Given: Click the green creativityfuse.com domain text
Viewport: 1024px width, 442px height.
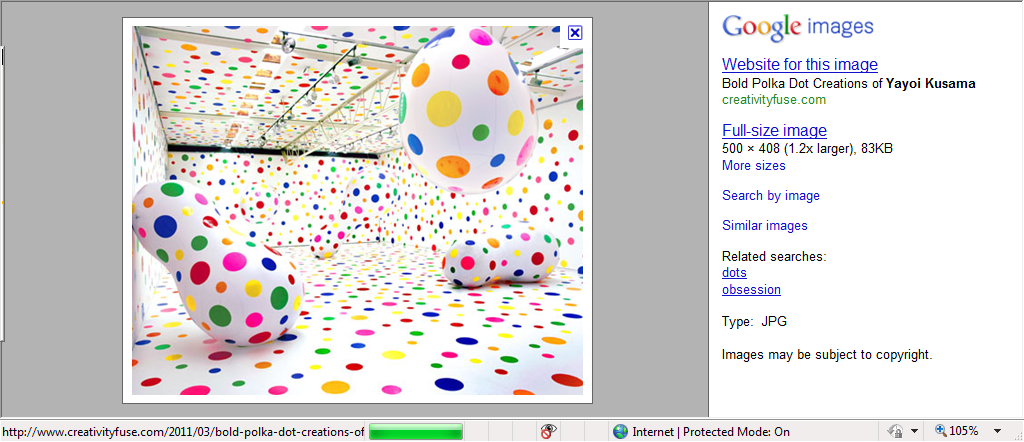Looking at the screenshot, I should pos(774,100).
